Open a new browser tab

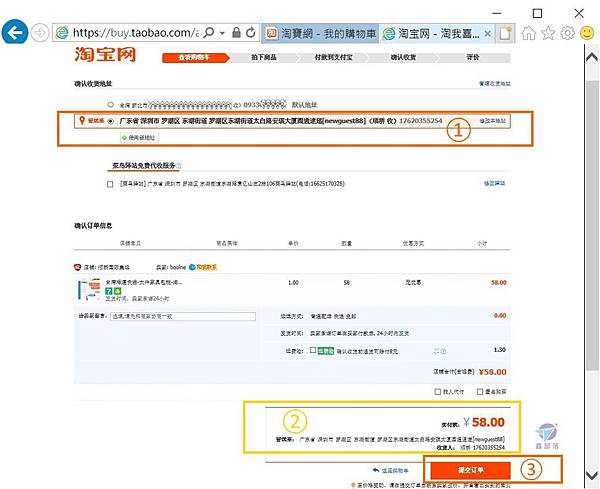505,33
